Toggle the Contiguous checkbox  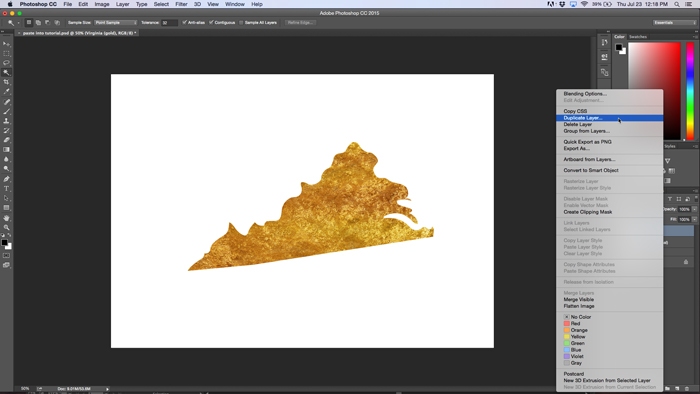pos(211,22)
